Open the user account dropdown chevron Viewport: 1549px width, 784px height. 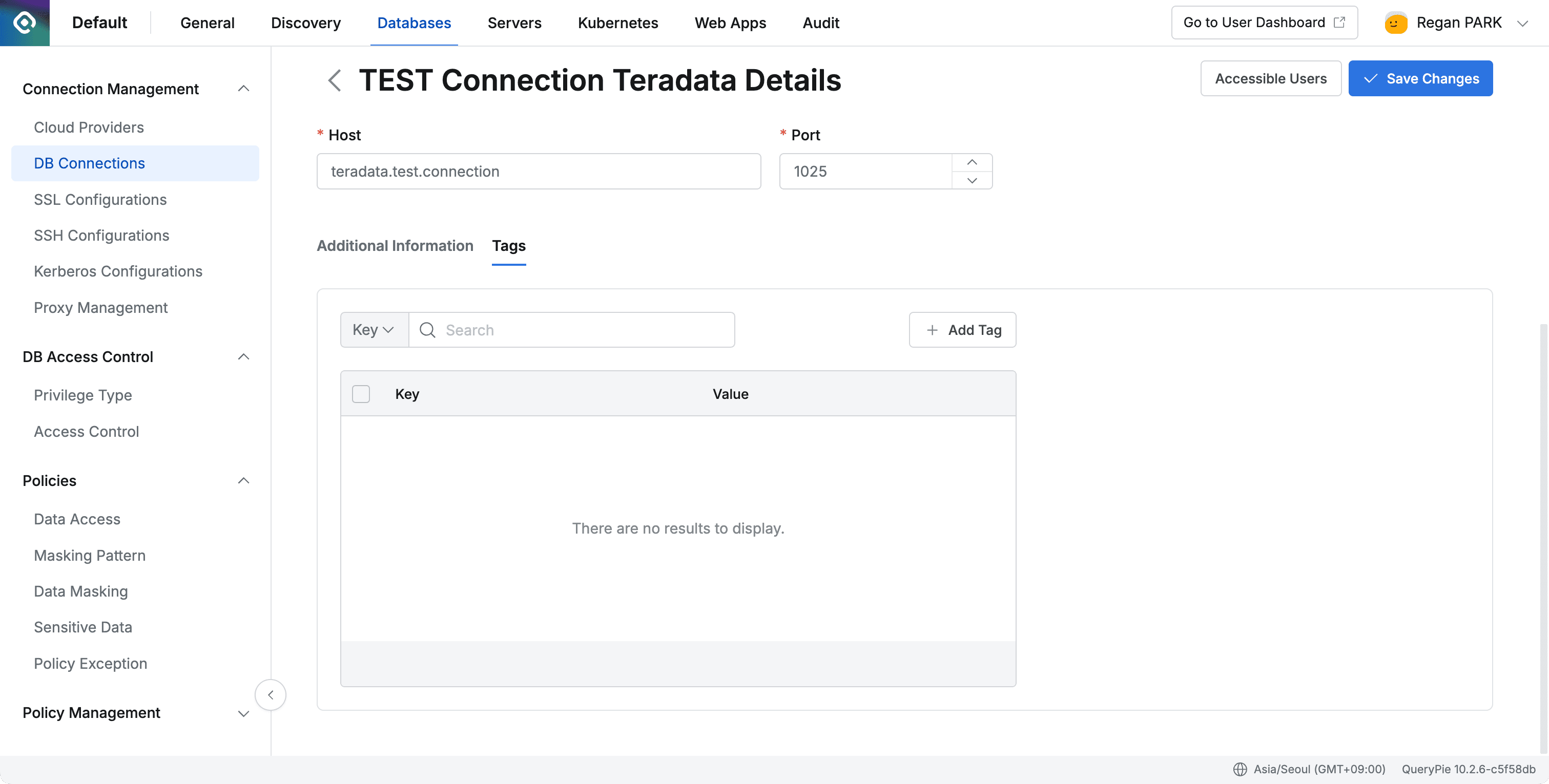[1522, 23]
